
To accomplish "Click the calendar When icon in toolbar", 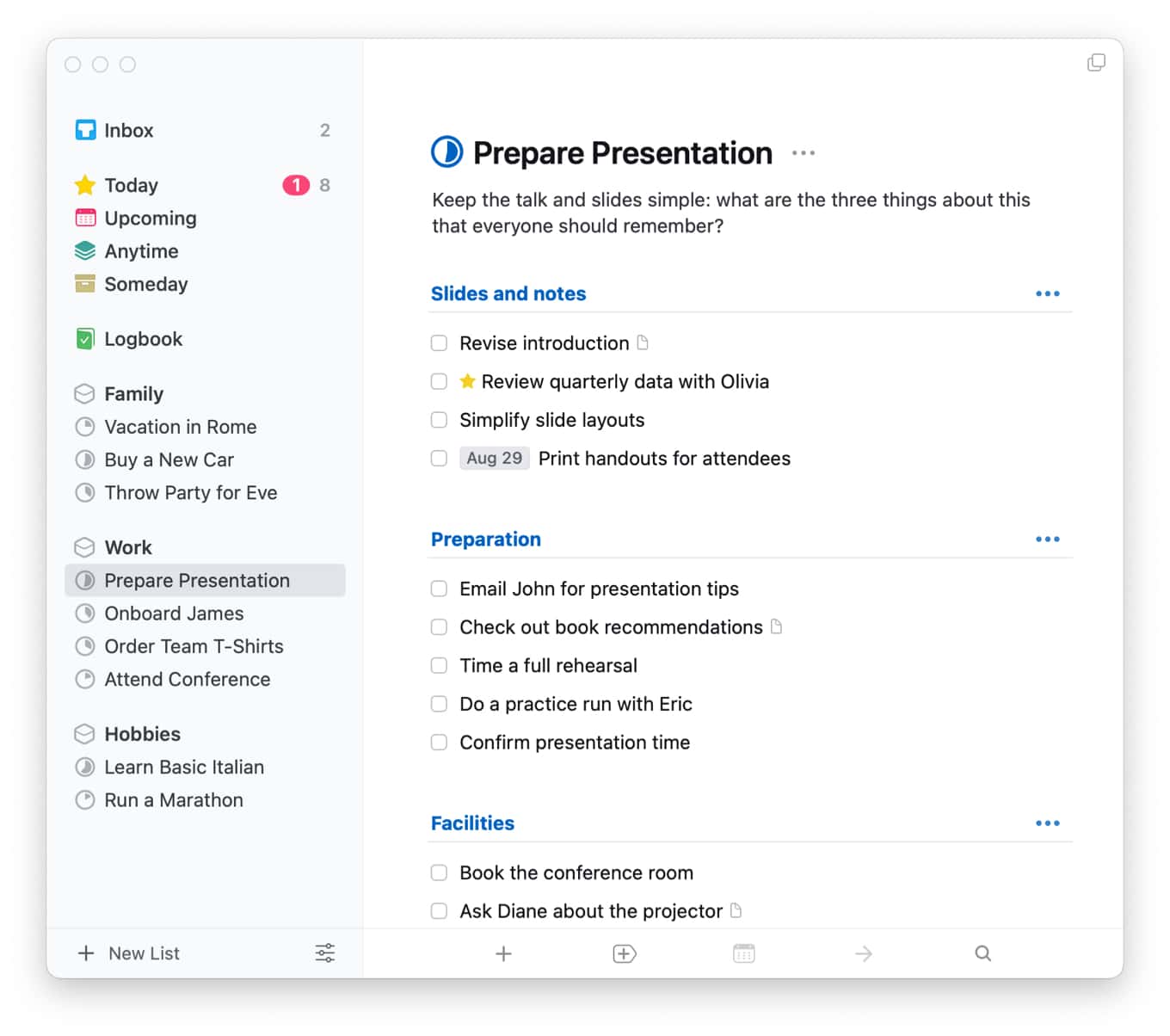I will point(744,953).
